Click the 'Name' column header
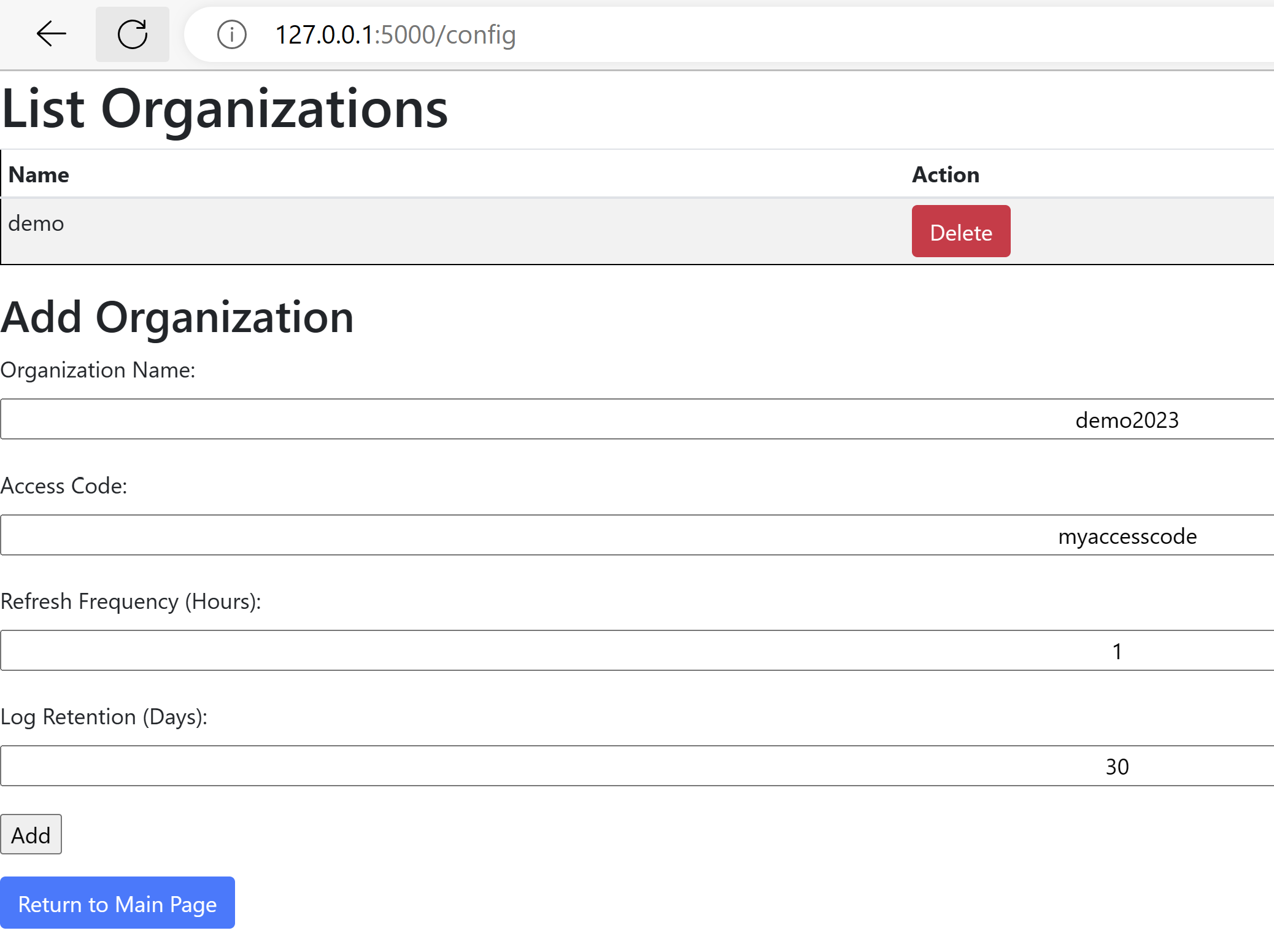The width and height of the screenshot is (1274, 952). tap(39, 175)
